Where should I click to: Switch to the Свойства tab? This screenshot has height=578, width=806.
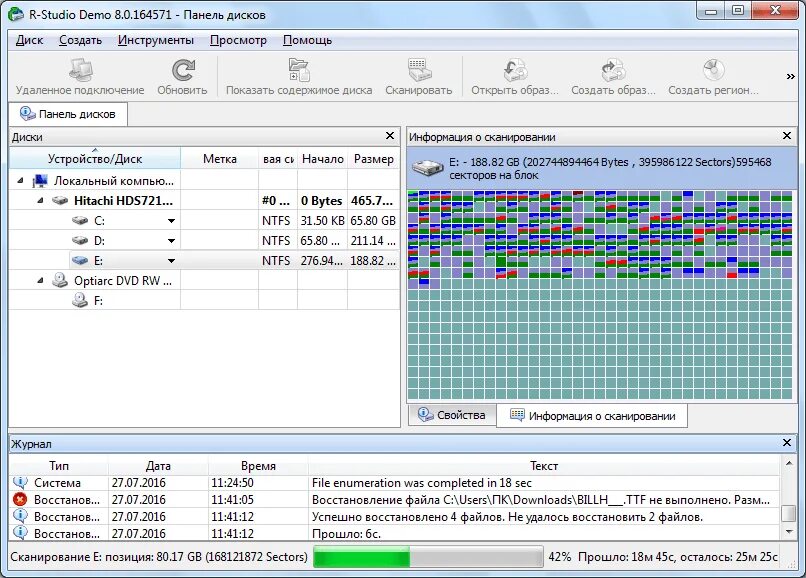pos(452,415)
